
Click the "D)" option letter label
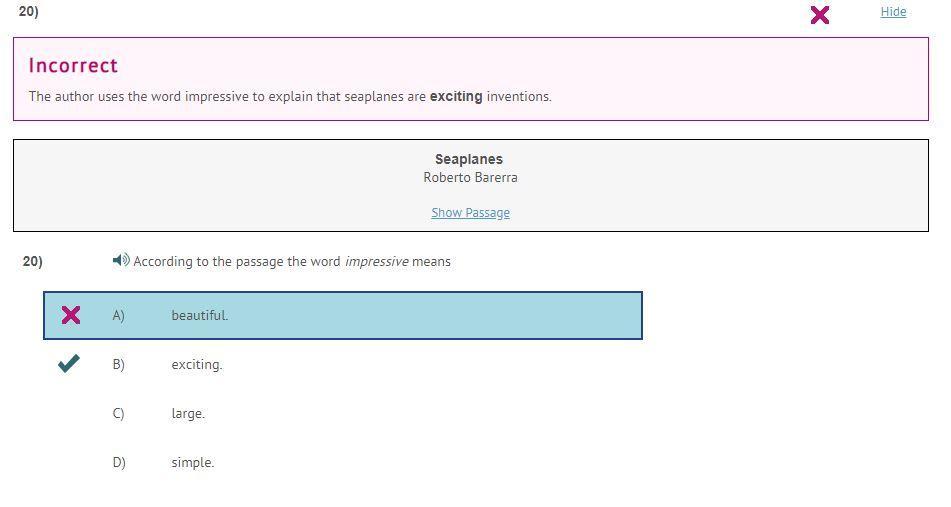click(119, 462)
